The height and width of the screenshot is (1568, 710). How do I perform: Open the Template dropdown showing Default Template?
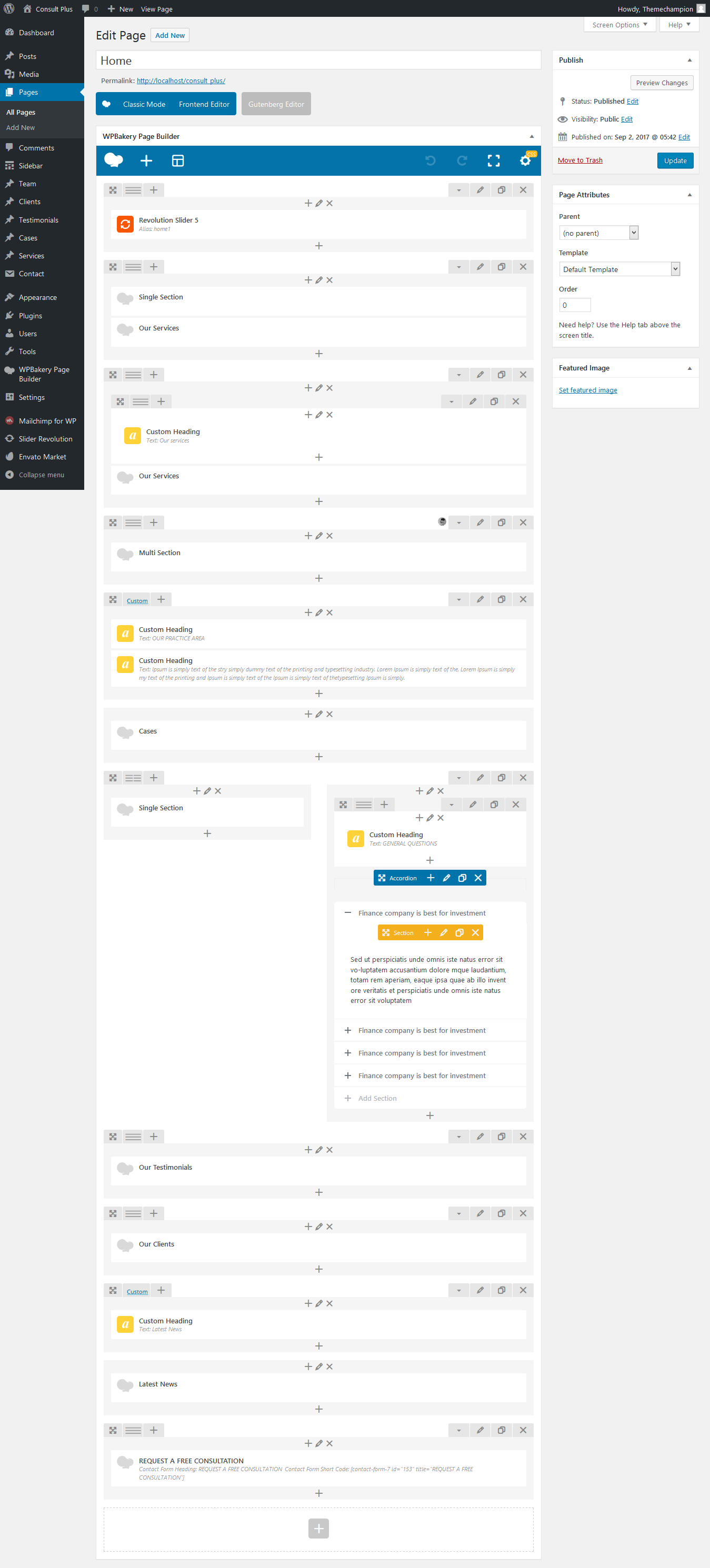[x=618, y=269]
